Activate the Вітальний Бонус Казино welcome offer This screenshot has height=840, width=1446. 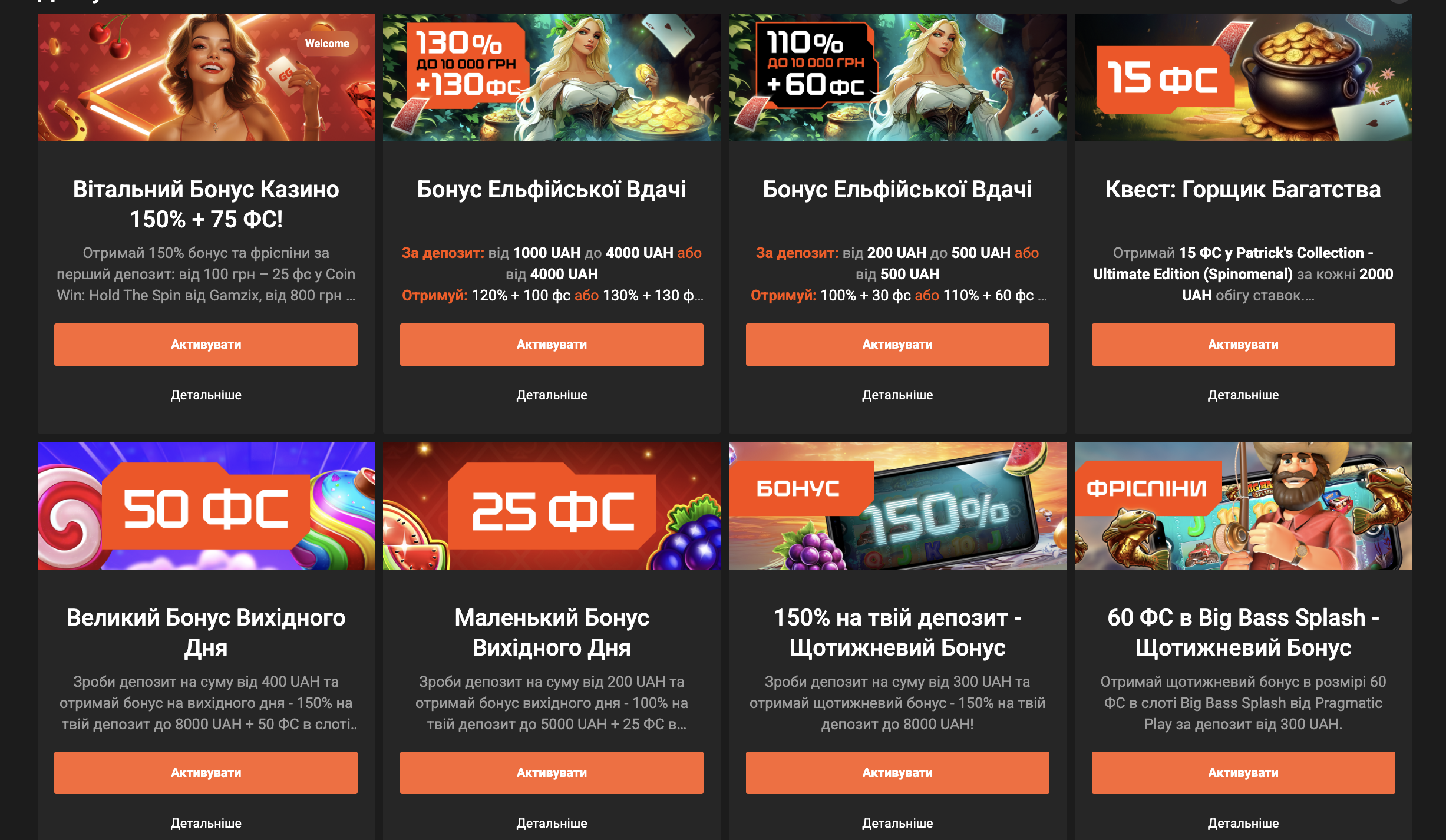[x=206, y=345]
